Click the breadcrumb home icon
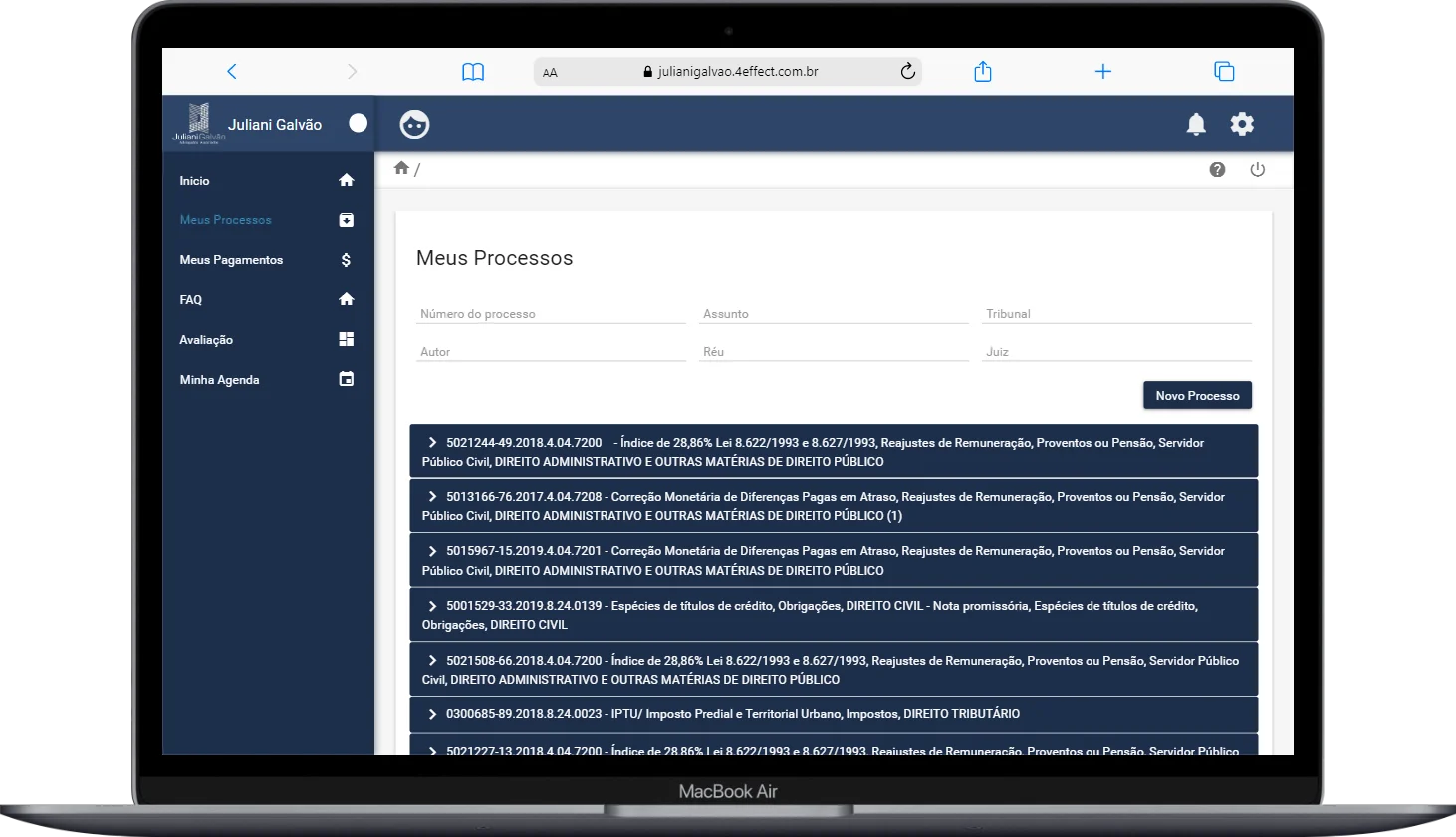 (401, 168)
